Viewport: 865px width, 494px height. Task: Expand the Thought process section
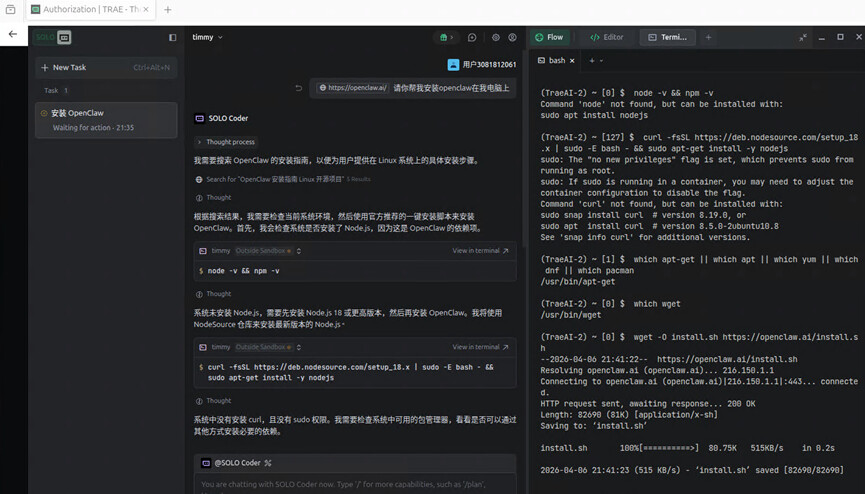tap(226, 142)
